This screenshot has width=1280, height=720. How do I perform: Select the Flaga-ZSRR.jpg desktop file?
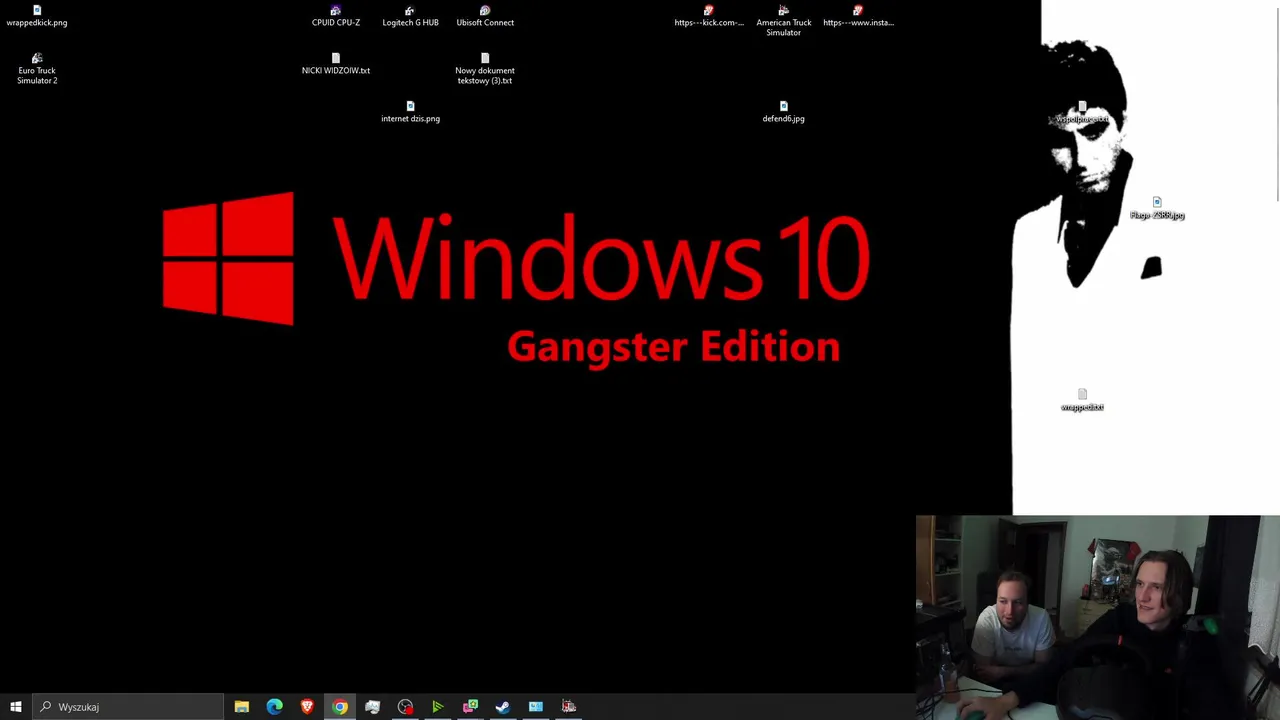(1157, 208)
